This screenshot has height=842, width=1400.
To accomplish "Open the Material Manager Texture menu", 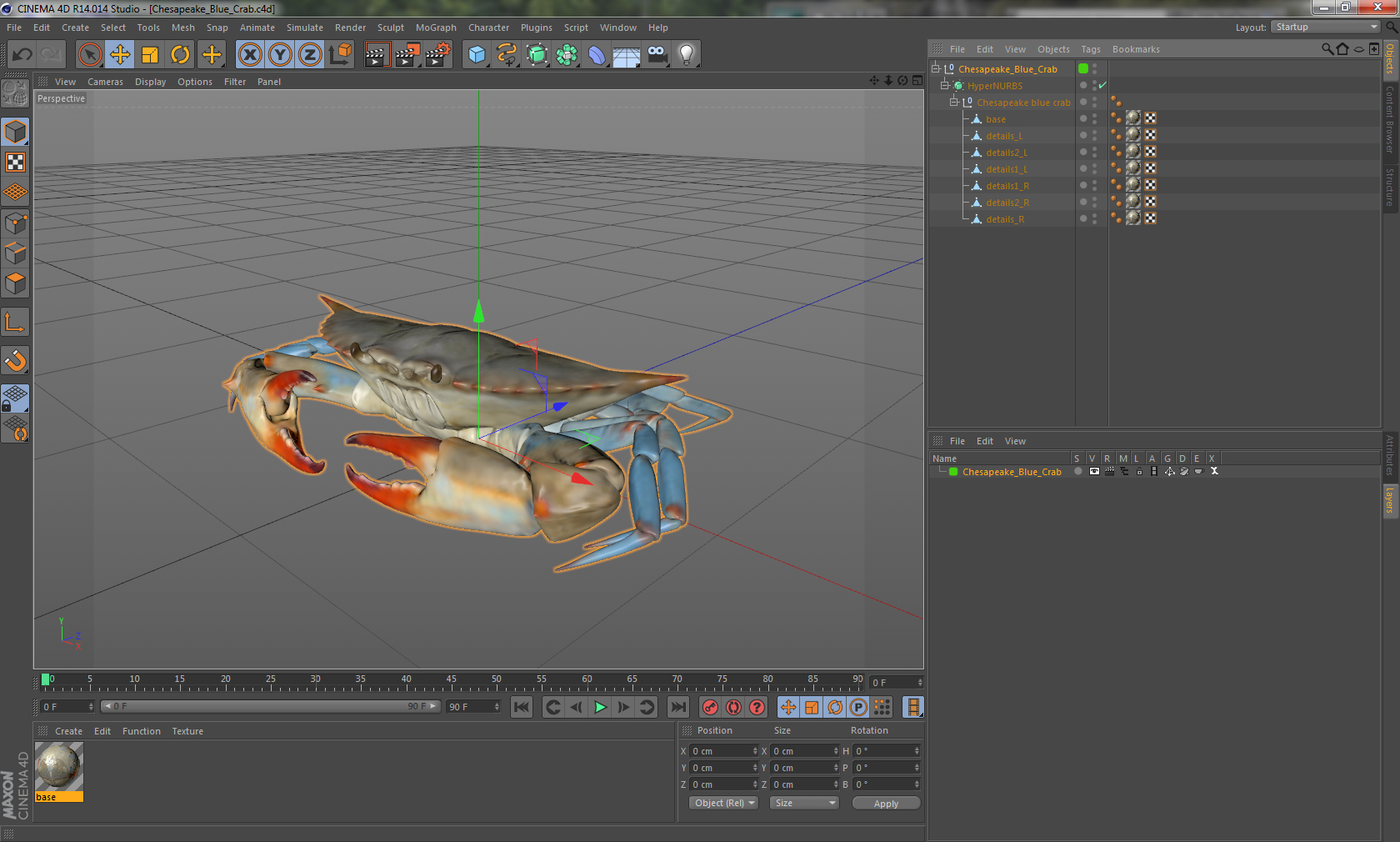I will [x=187, y=731].
